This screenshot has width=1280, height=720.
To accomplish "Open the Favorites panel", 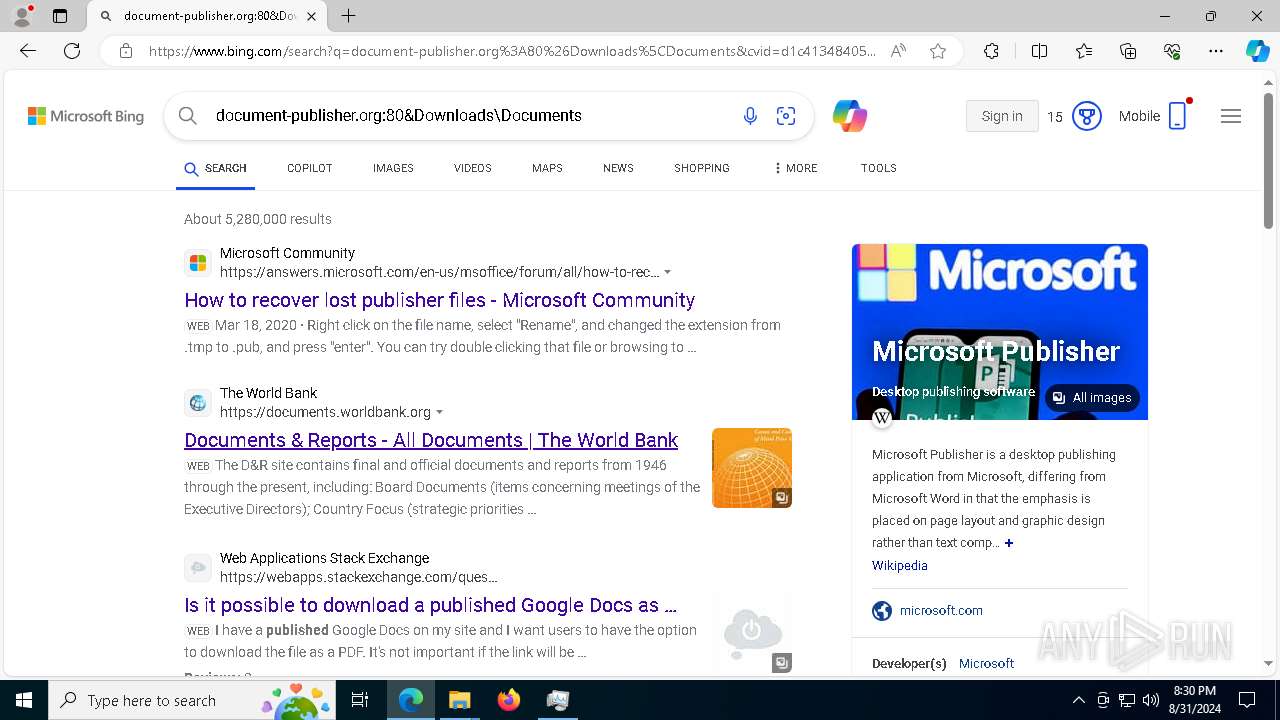I will tap(1084, 51).
